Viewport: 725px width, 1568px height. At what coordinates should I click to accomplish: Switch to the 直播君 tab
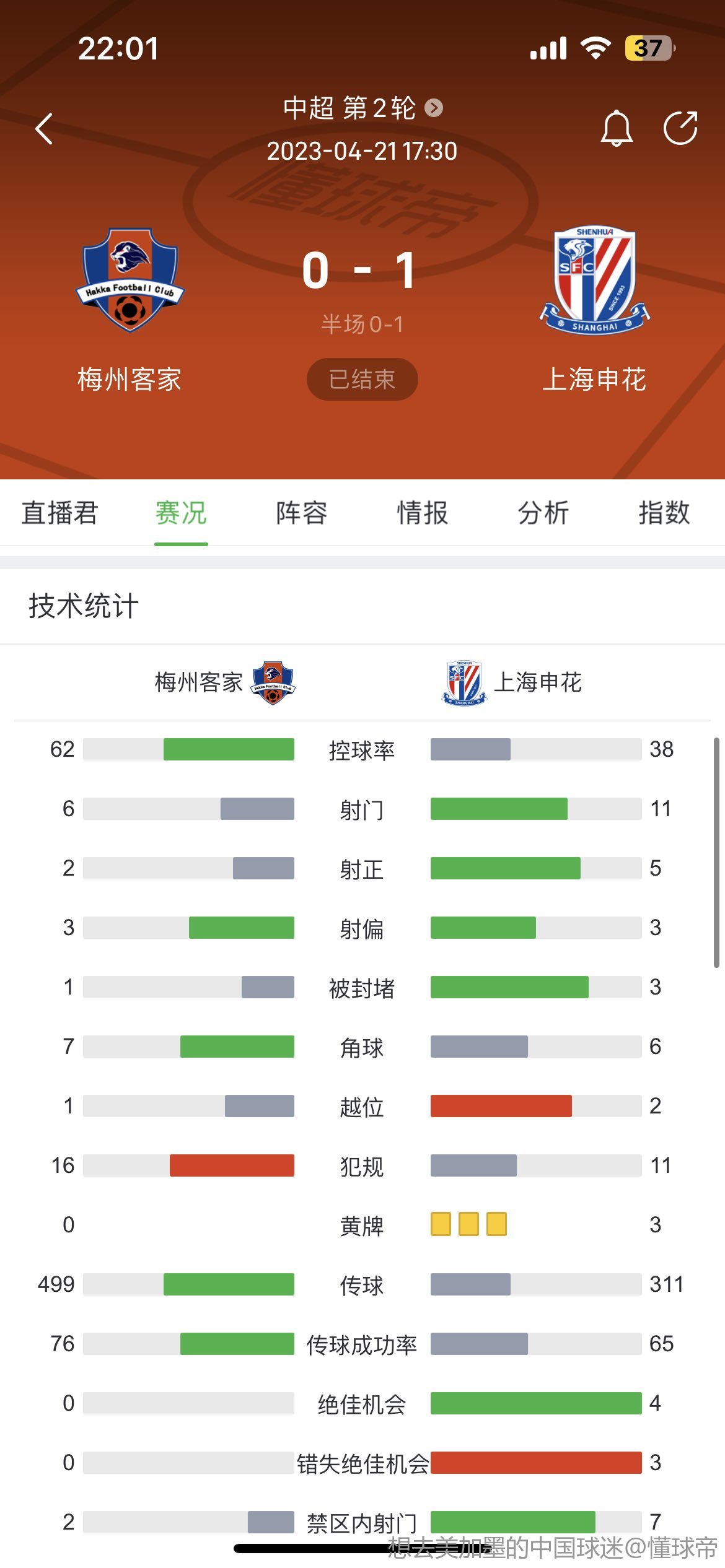pos(60,513)
